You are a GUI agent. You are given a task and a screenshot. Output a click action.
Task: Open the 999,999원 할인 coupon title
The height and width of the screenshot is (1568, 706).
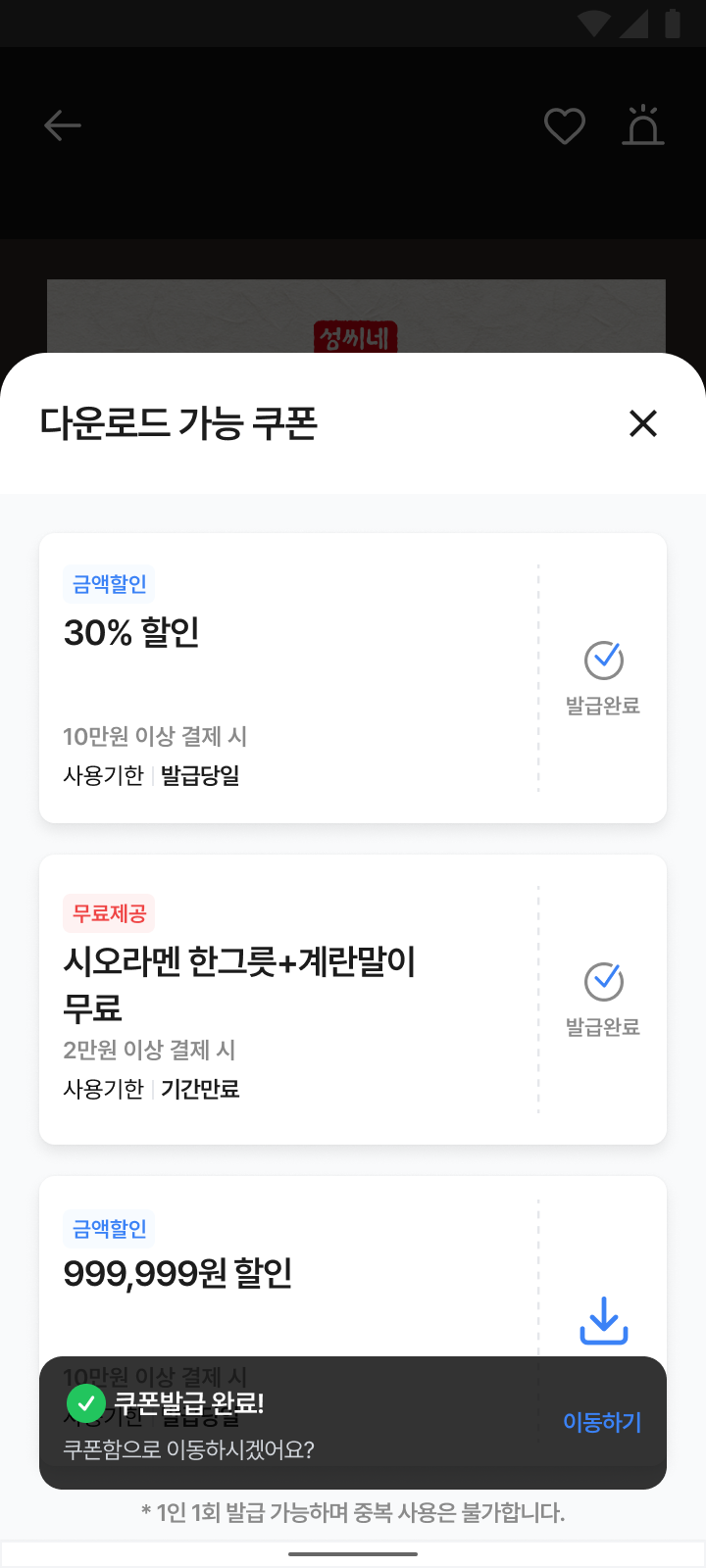tap(178, 1273)
